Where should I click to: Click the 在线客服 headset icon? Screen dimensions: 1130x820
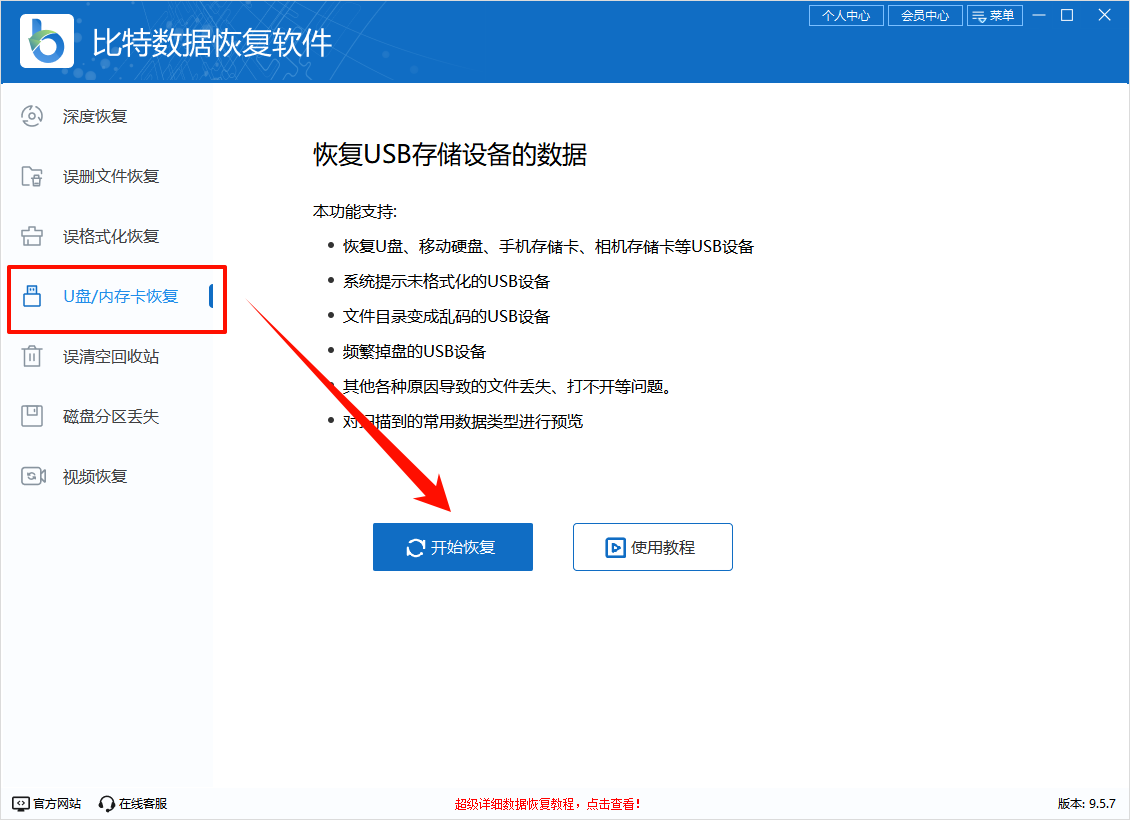coord(106,803)
